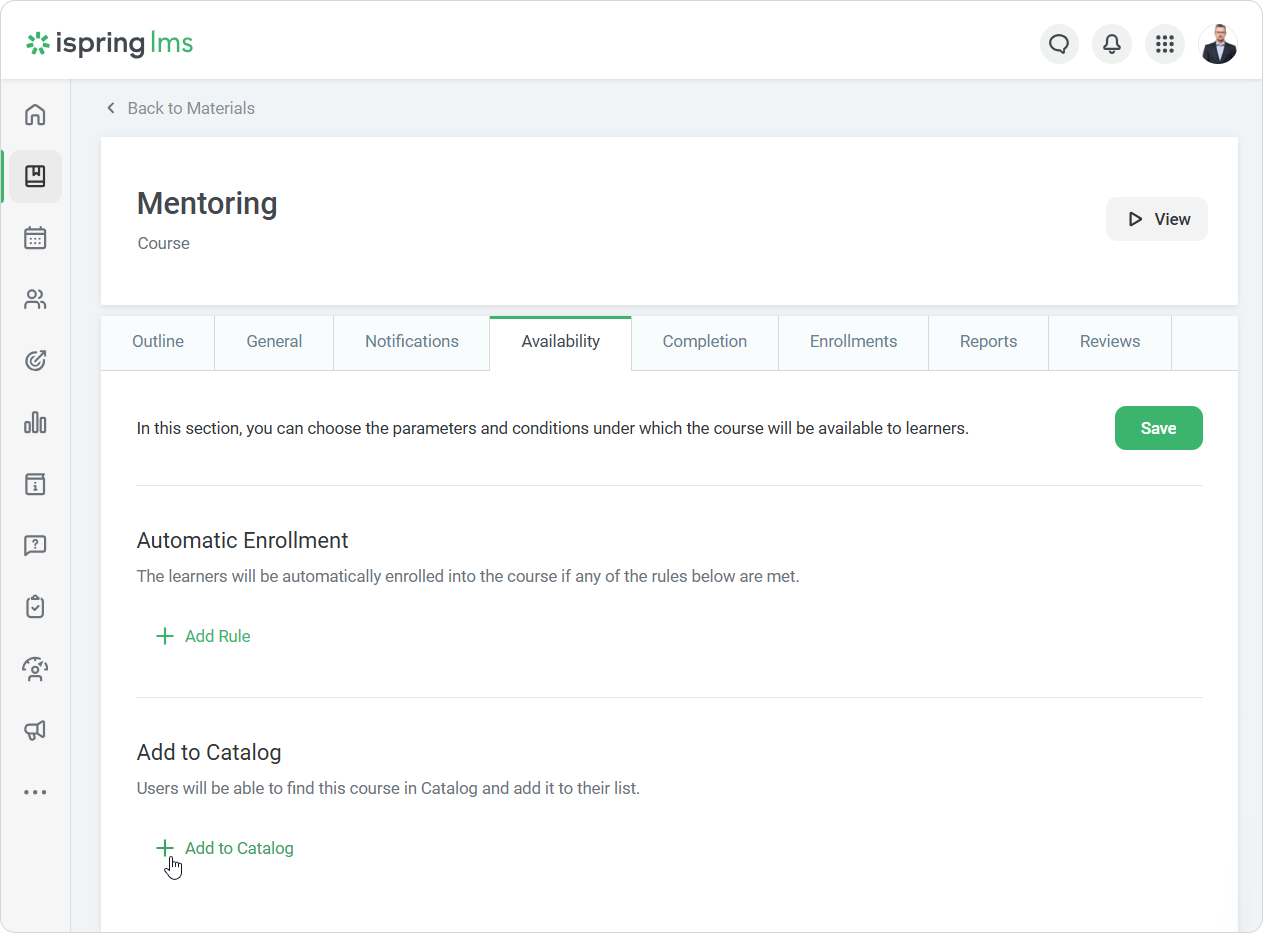
Task: Open the Home icon in sidebar
Action: (x=35, y=115)
